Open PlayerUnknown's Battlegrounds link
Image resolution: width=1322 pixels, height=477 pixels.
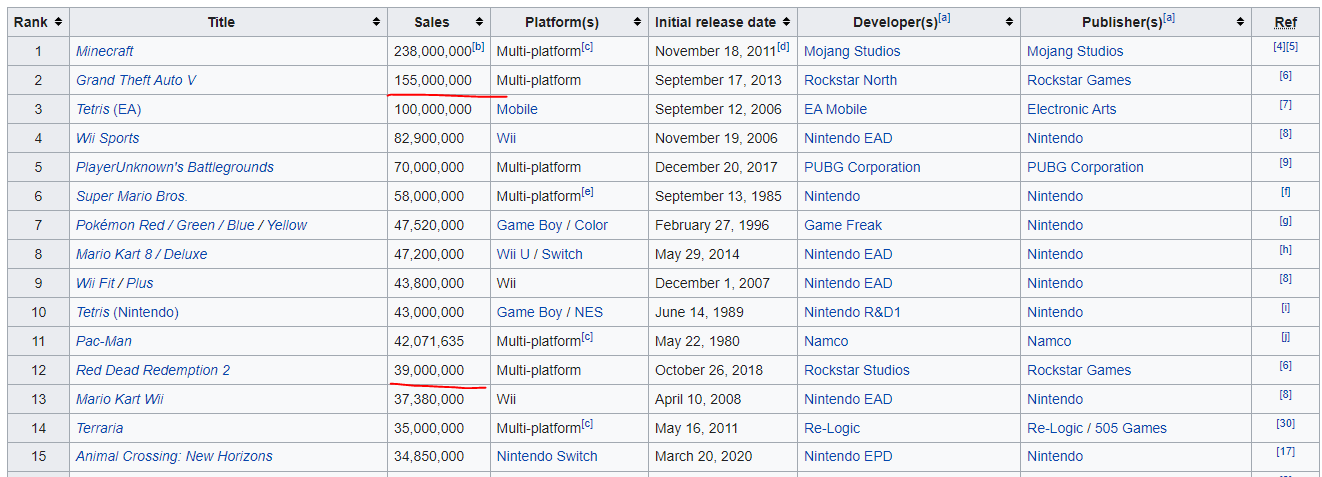(x=175, y=167)
